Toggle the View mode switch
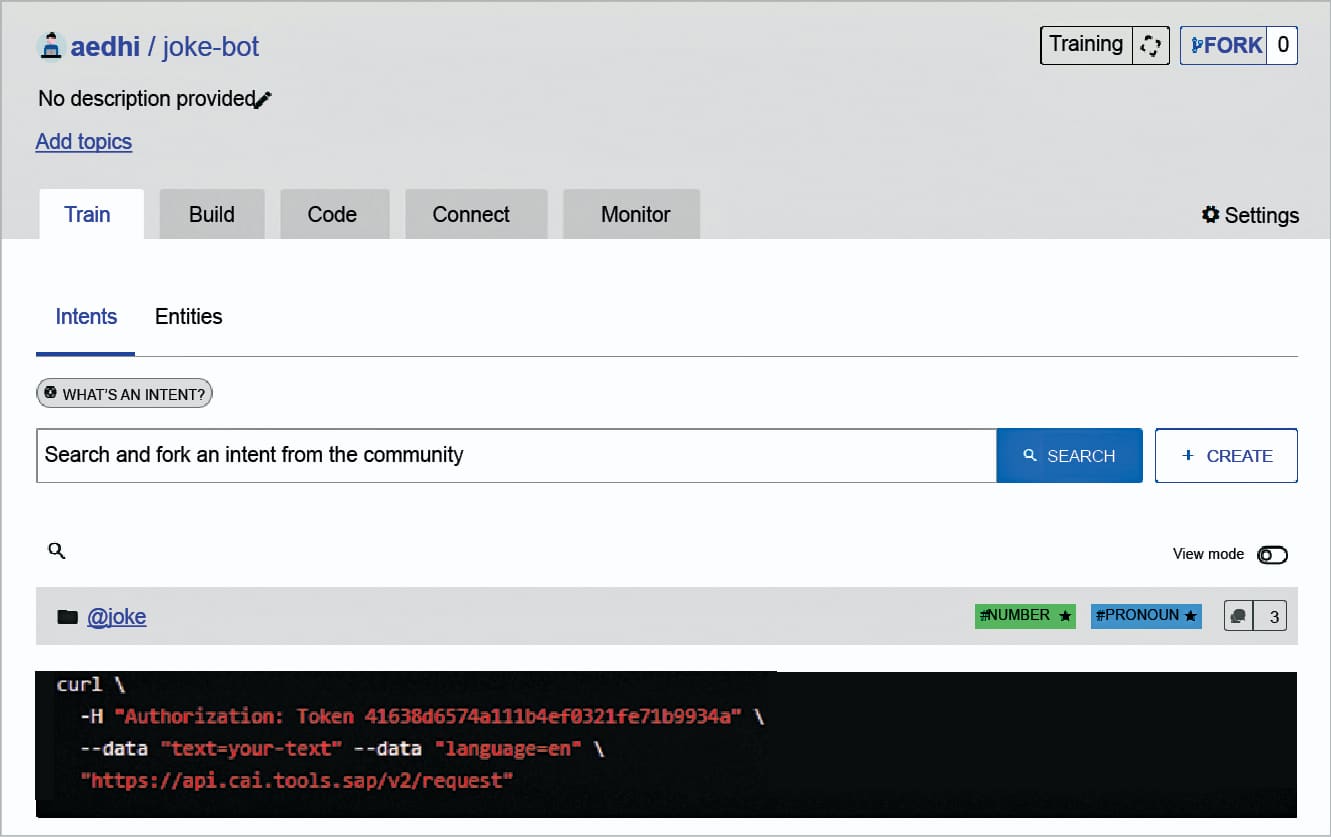Image resolution: width=1331 pixels, height=837 pixels. pyautogui.click(x=1272, y=554)
